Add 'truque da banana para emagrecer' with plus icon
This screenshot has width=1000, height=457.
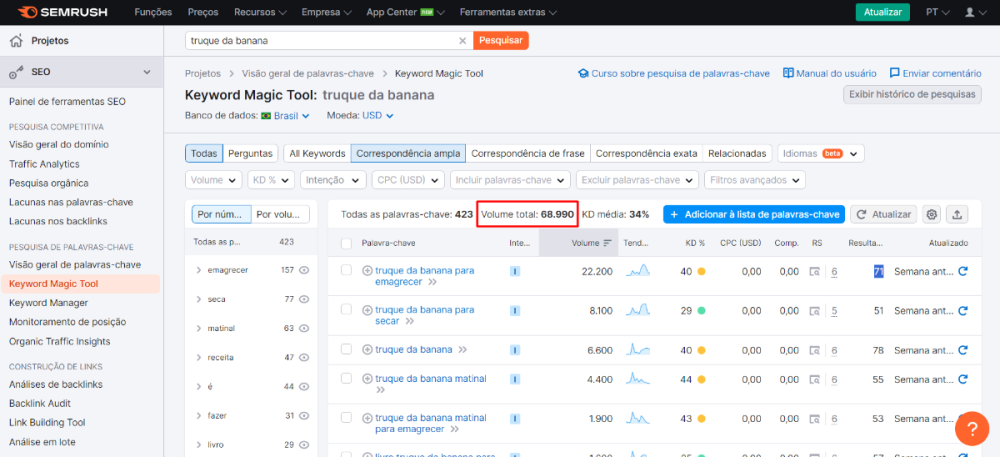(367, 270)
